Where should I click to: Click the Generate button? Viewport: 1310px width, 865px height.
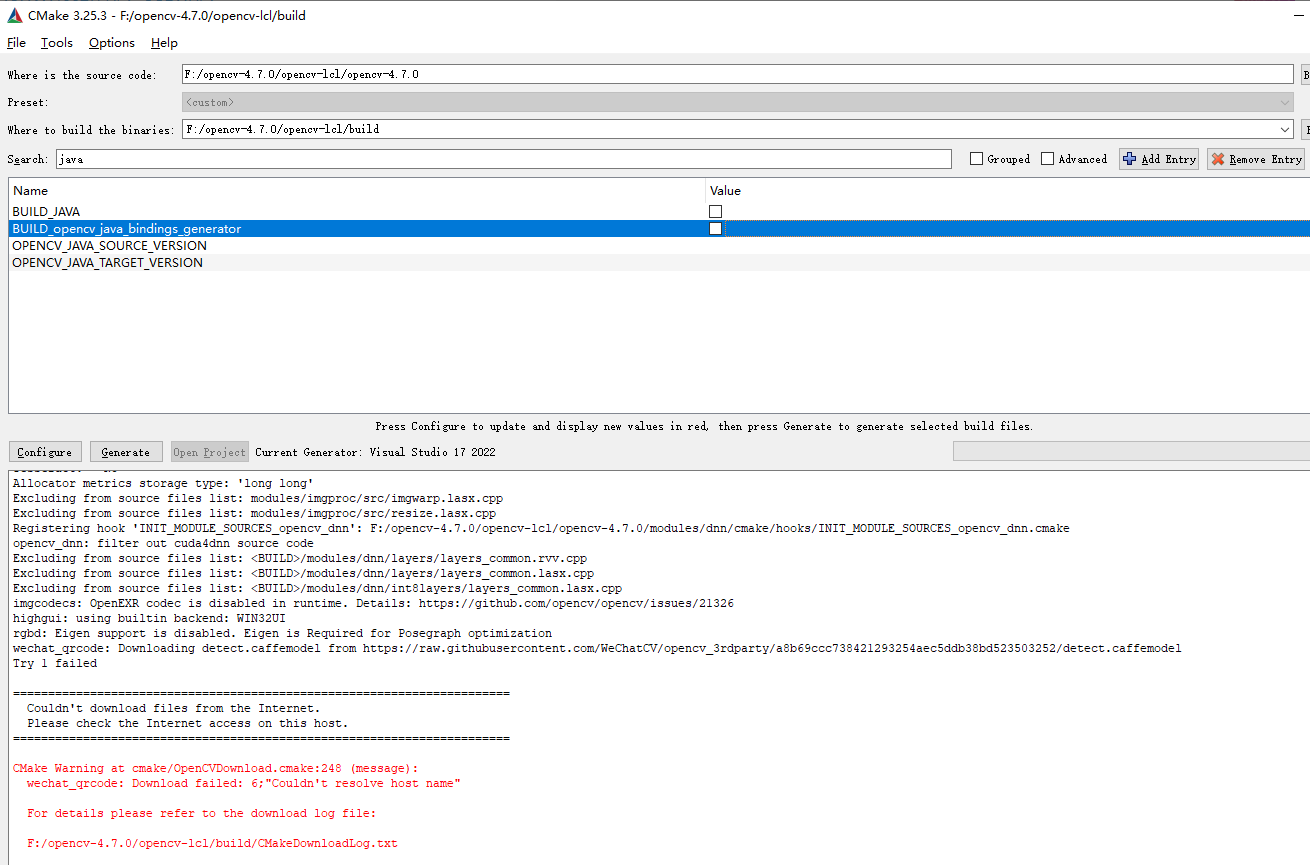[125, 451]
